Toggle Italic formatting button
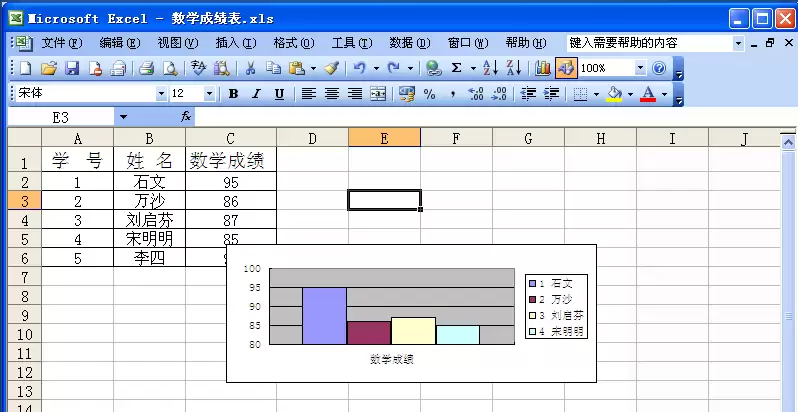 (256, 94)
